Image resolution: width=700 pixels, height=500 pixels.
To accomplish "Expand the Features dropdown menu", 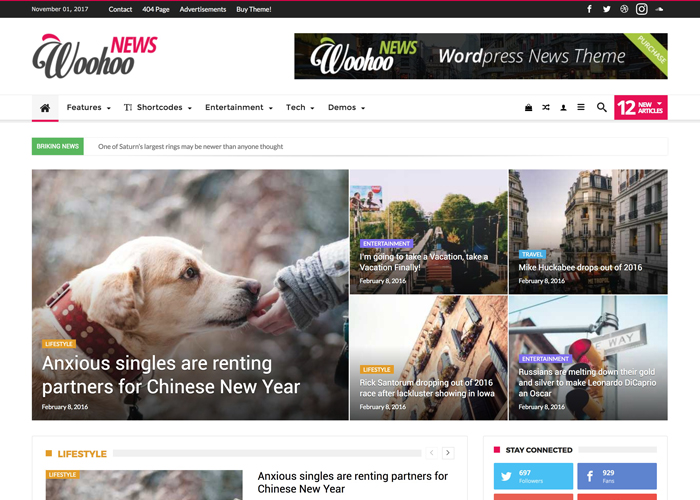I will click(88, 108).
